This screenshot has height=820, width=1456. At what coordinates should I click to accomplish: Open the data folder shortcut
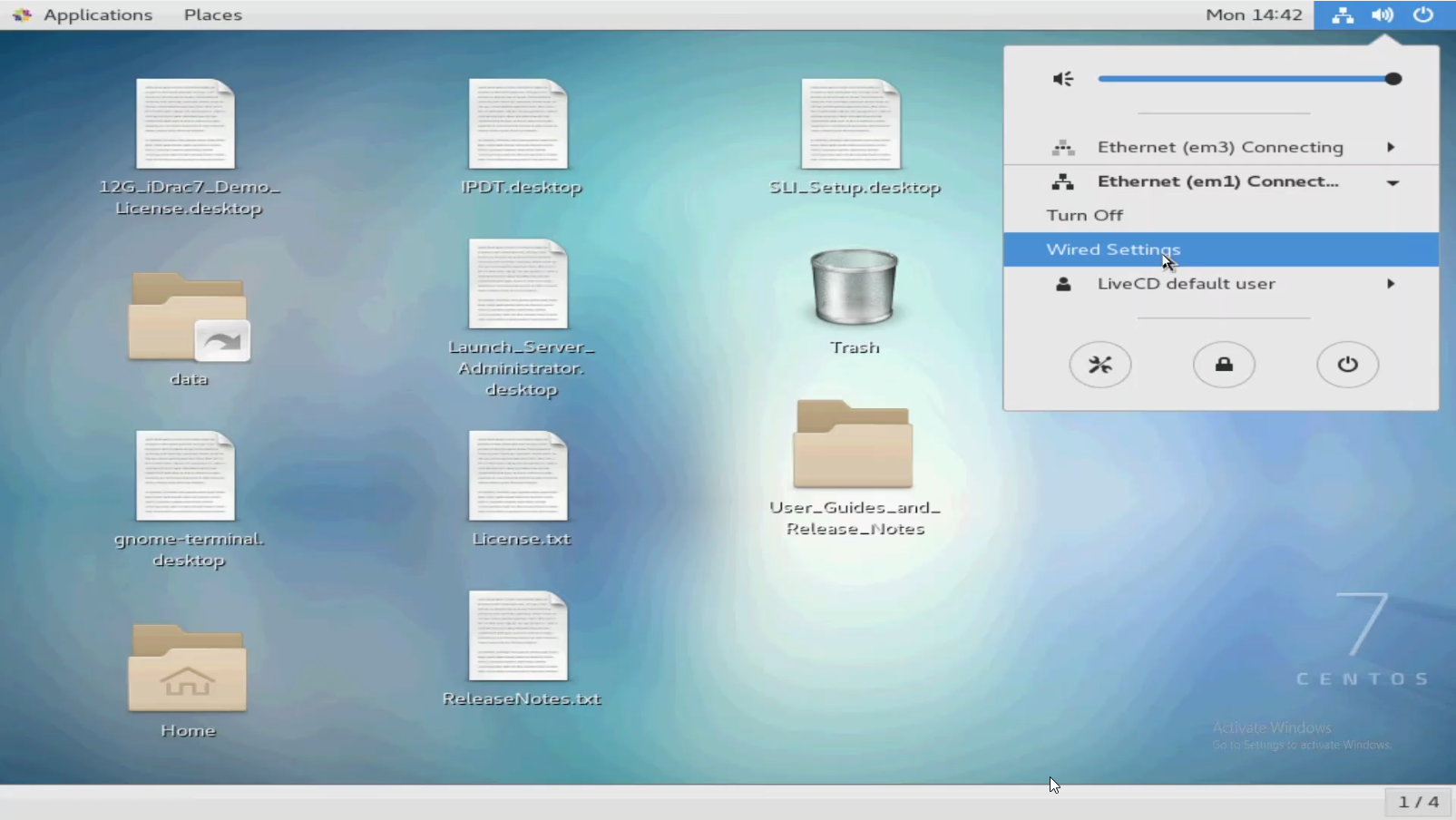click(x=189, y=317)
